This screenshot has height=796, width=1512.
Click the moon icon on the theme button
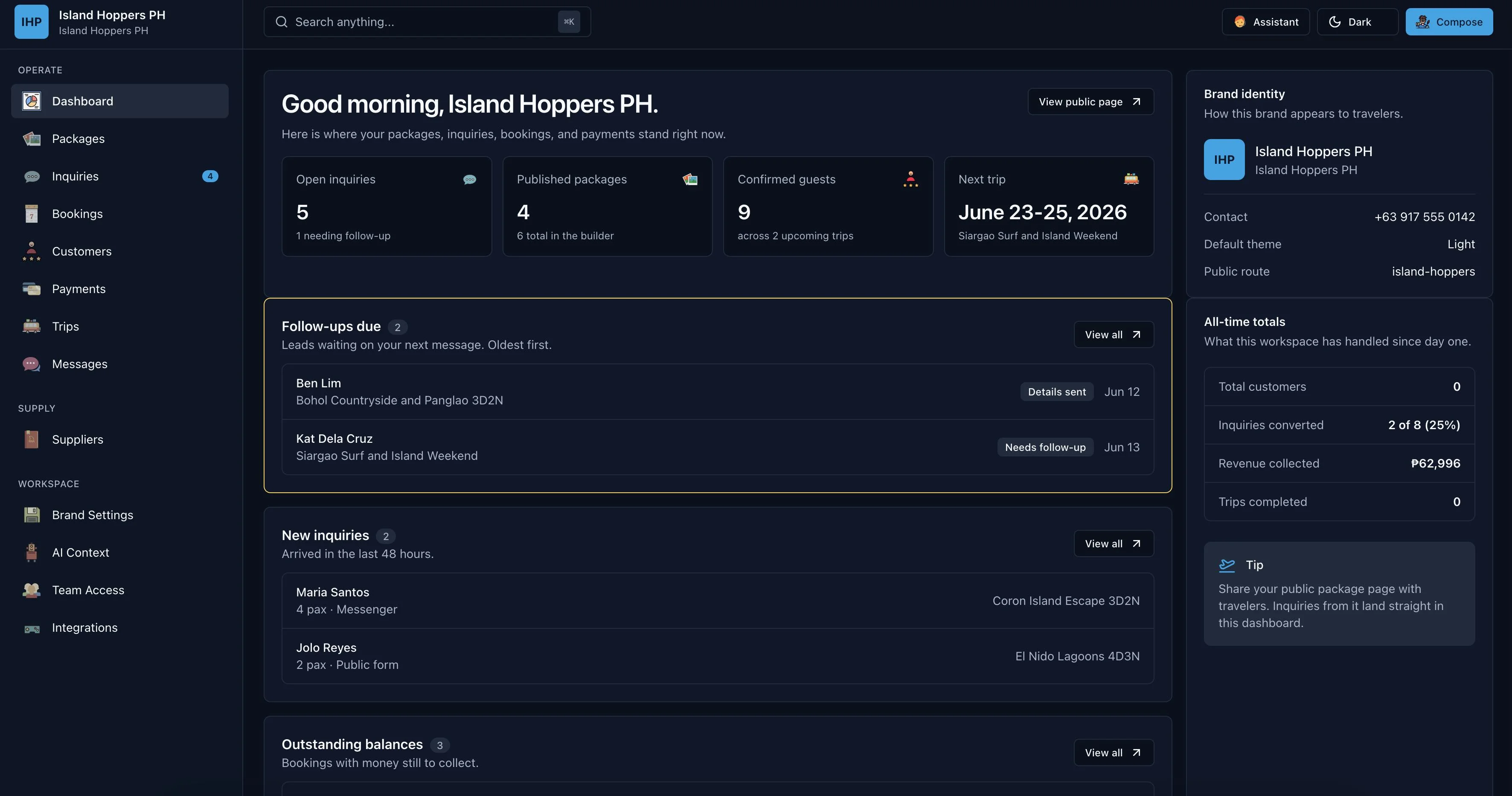coord(1335,22)
